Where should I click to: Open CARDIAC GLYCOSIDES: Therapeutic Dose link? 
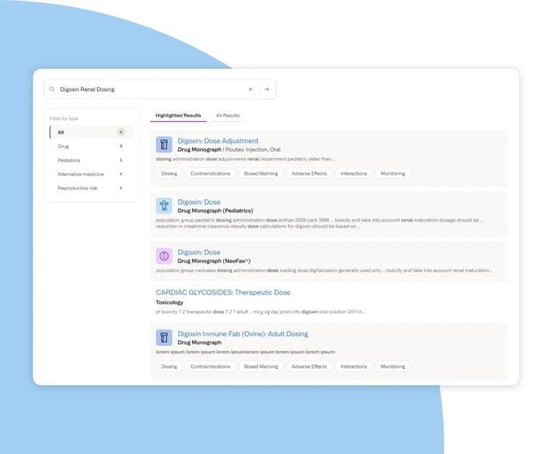223,292
